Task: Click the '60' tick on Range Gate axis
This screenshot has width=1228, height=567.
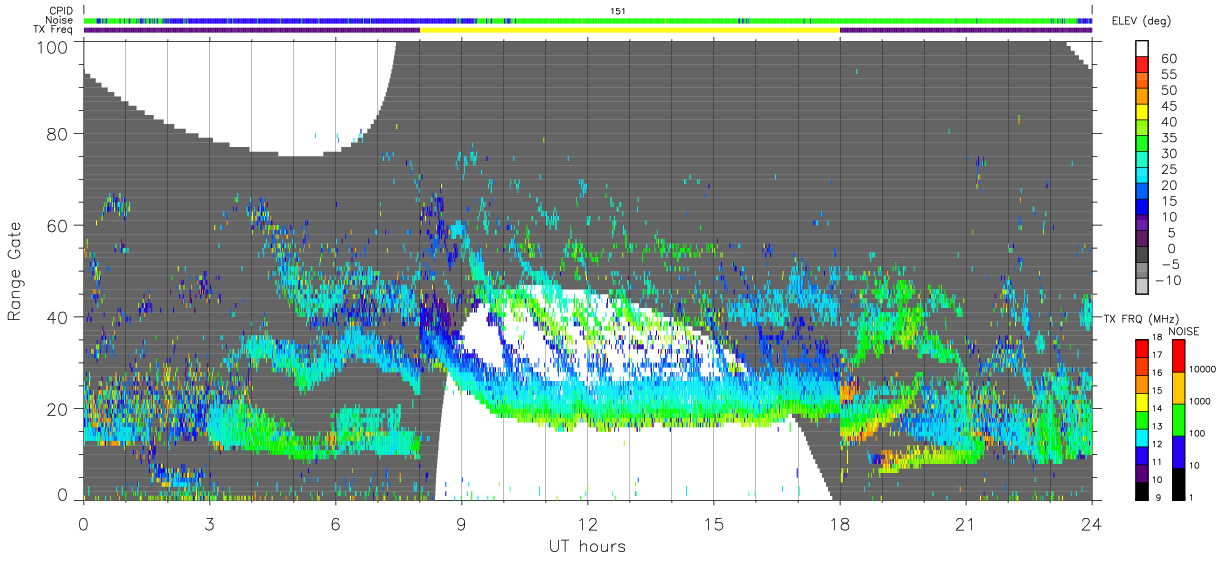Action: [x=58, y=225]
